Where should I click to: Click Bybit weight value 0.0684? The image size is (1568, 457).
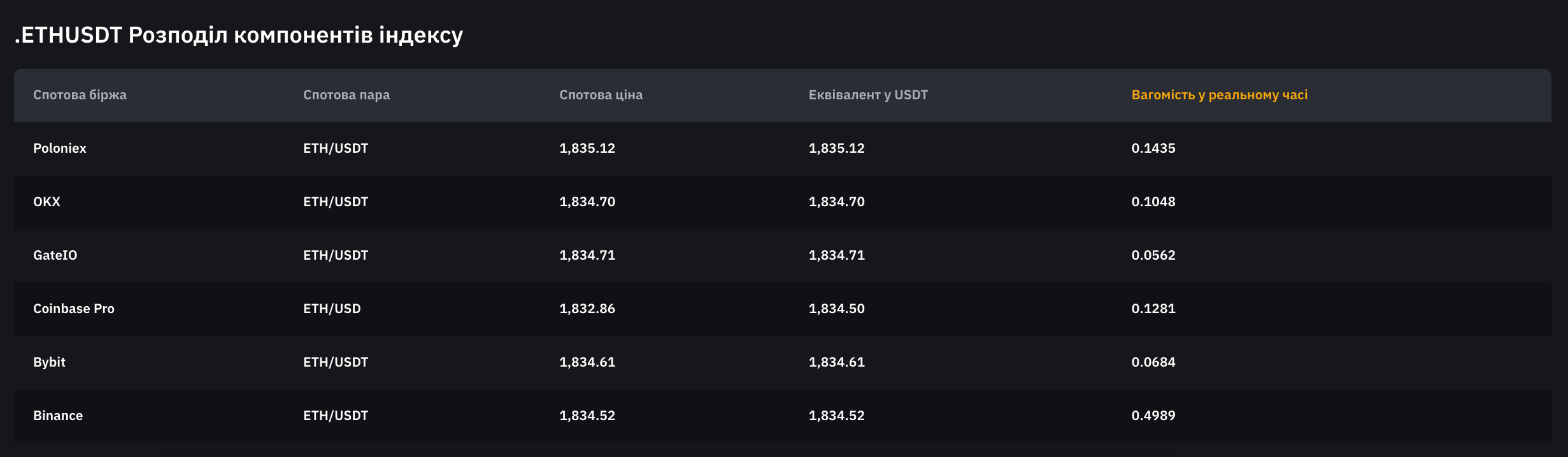1153,362
